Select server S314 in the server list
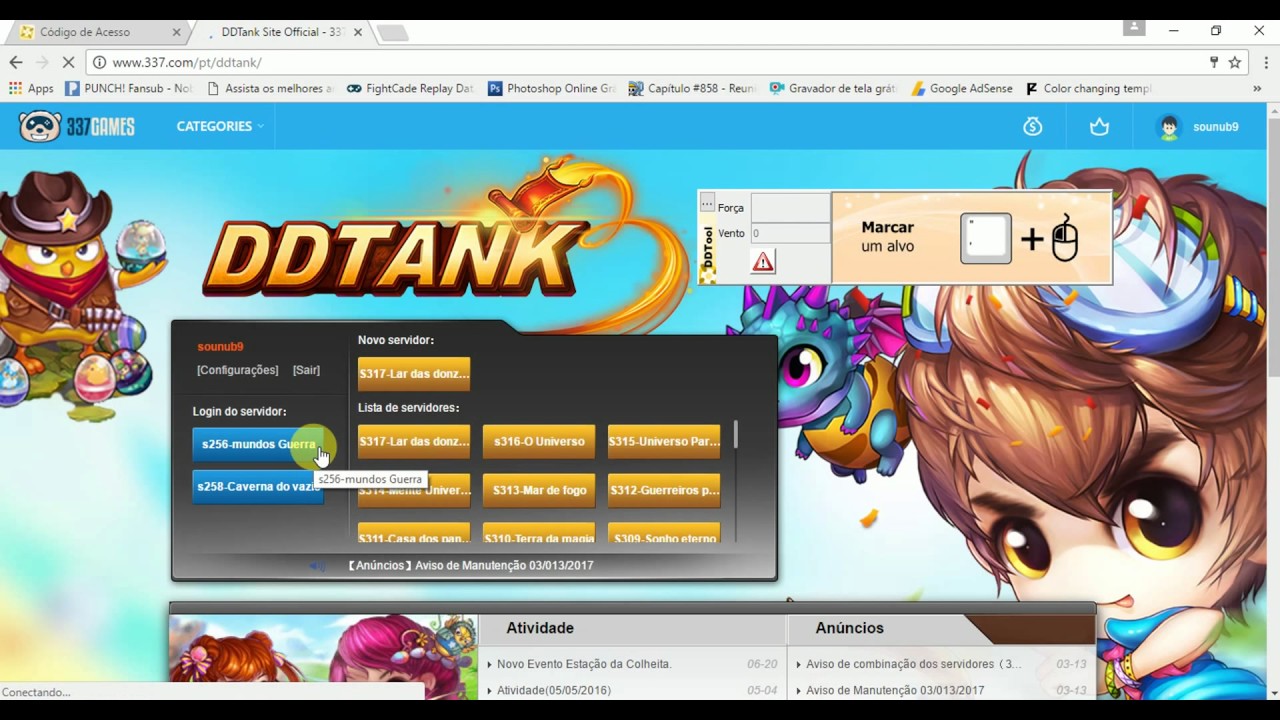Screen dimensions: 1280x720 414,490
